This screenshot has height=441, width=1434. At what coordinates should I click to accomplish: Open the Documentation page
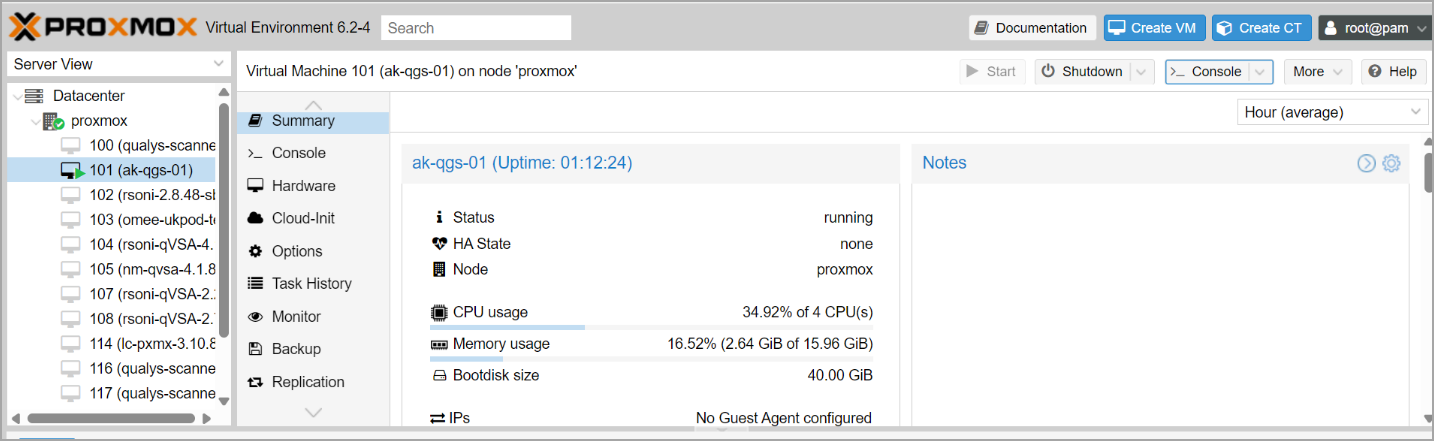(1032, 28)
